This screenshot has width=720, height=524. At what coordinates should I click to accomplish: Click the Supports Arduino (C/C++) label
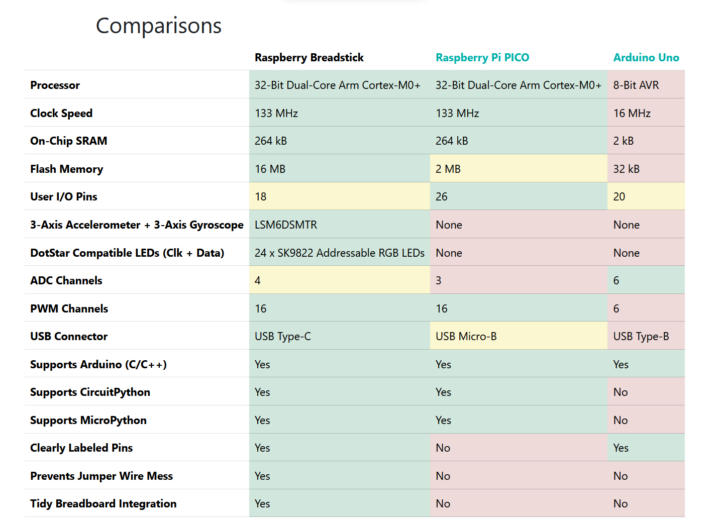coord(98,364)
